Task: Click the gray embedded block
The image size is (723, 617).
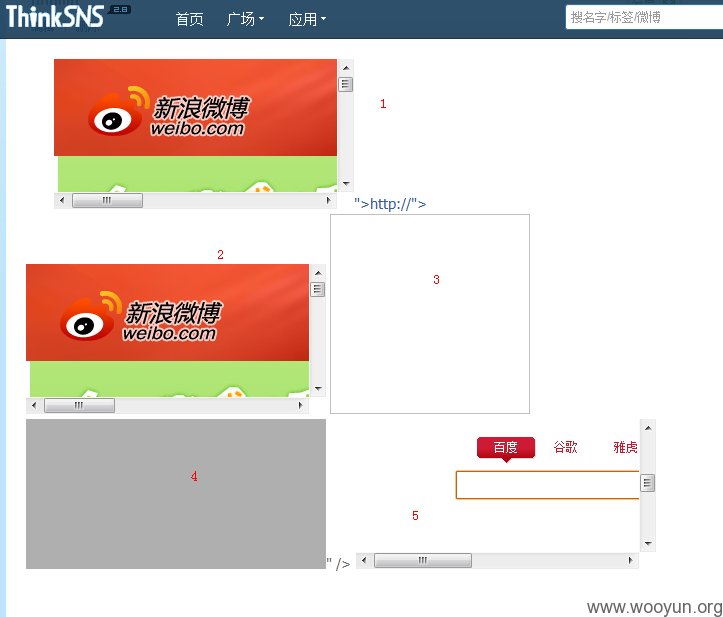Action: [x=176, y=494]
